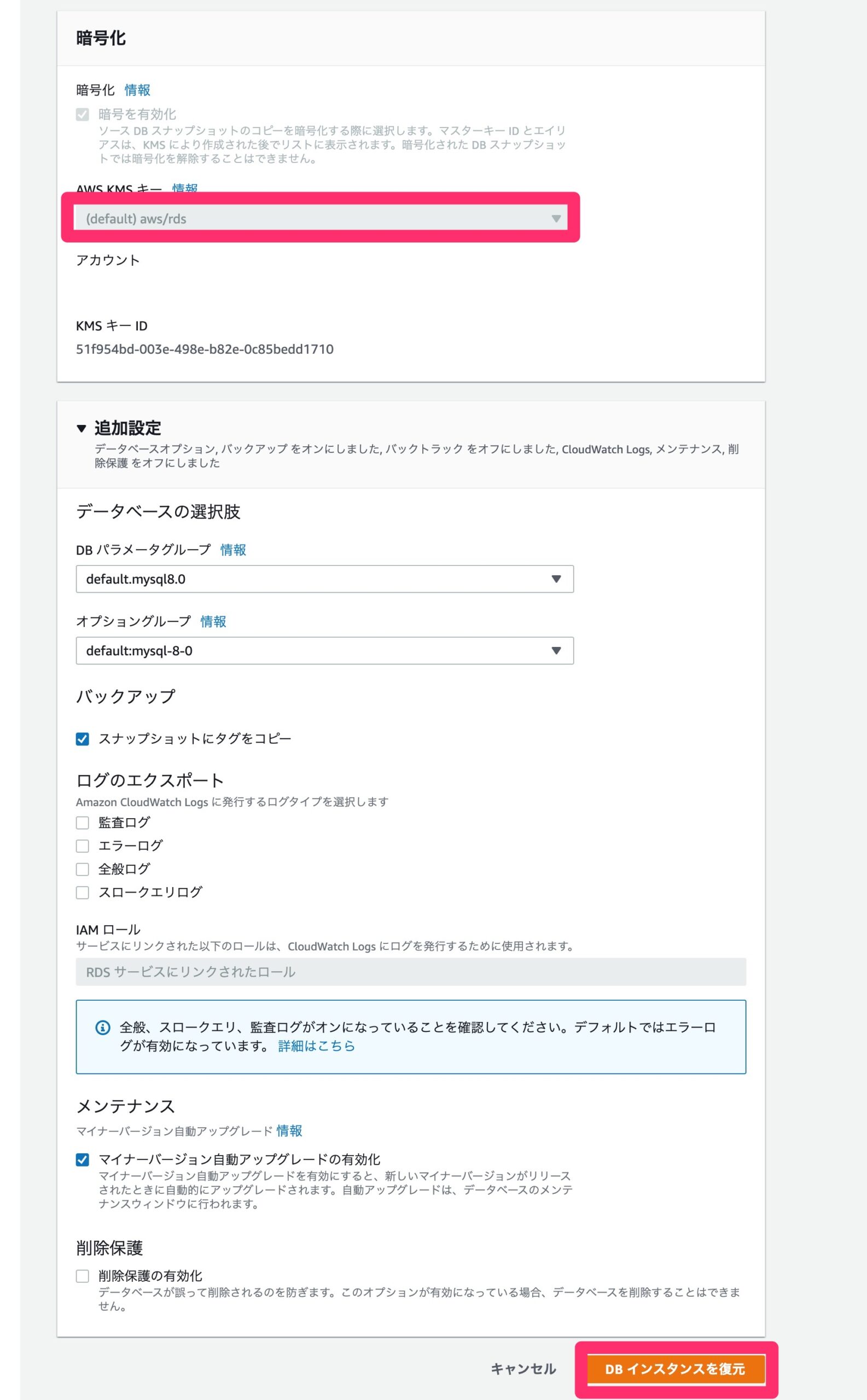Enable the 監査ログ checkbox
This screenshot has height=1400, width=867.
click(x=83, y=822)
